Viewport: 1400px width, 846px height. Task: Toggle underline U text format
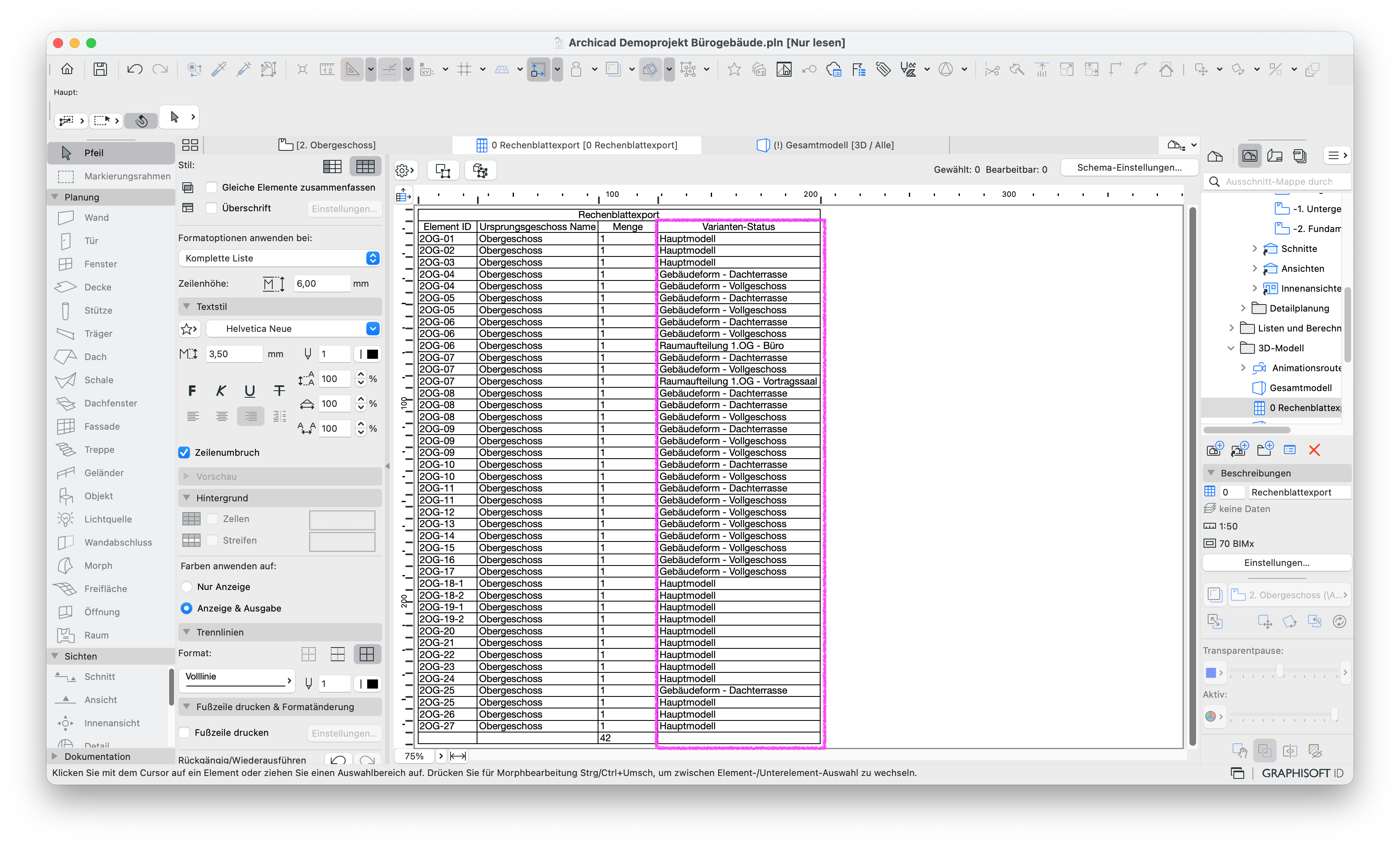[x=249, y=391]
